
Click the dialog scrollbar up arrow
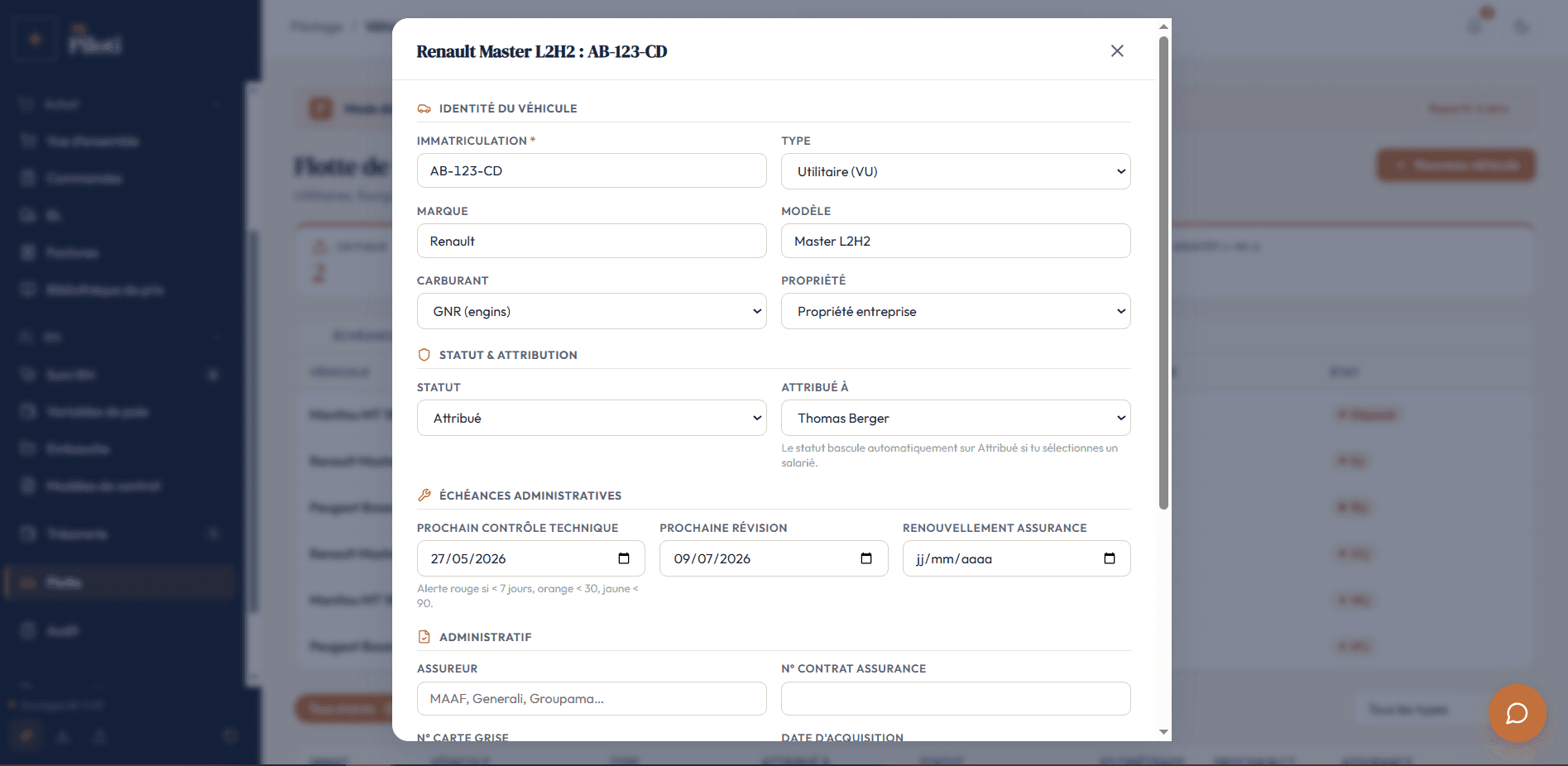pos(1163,26)
